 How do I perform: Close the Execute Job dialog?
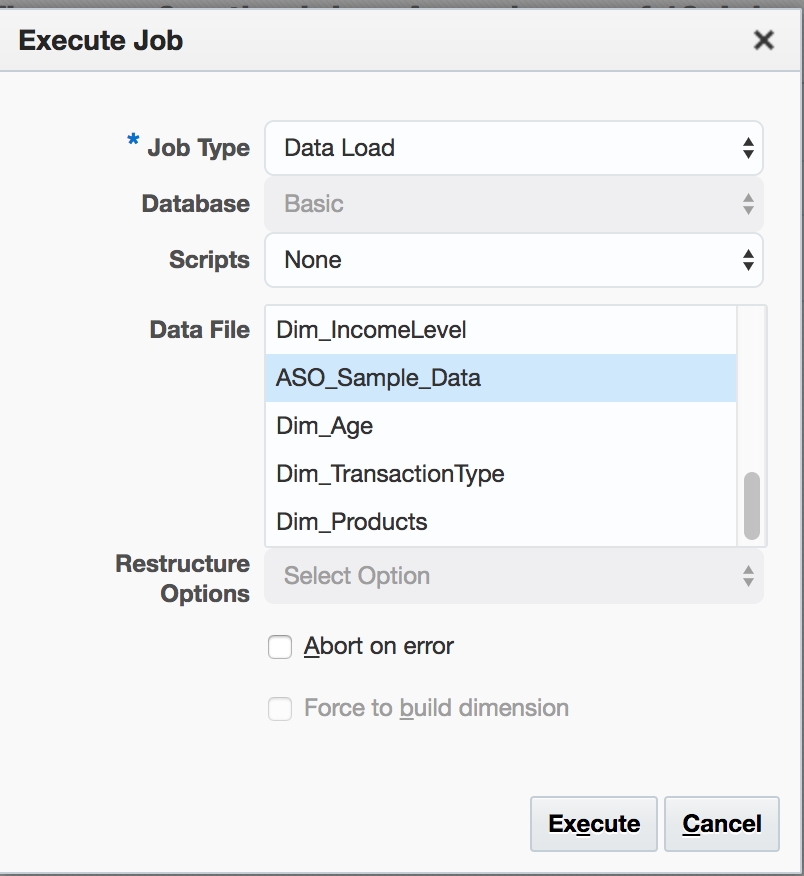click(763, 40)
